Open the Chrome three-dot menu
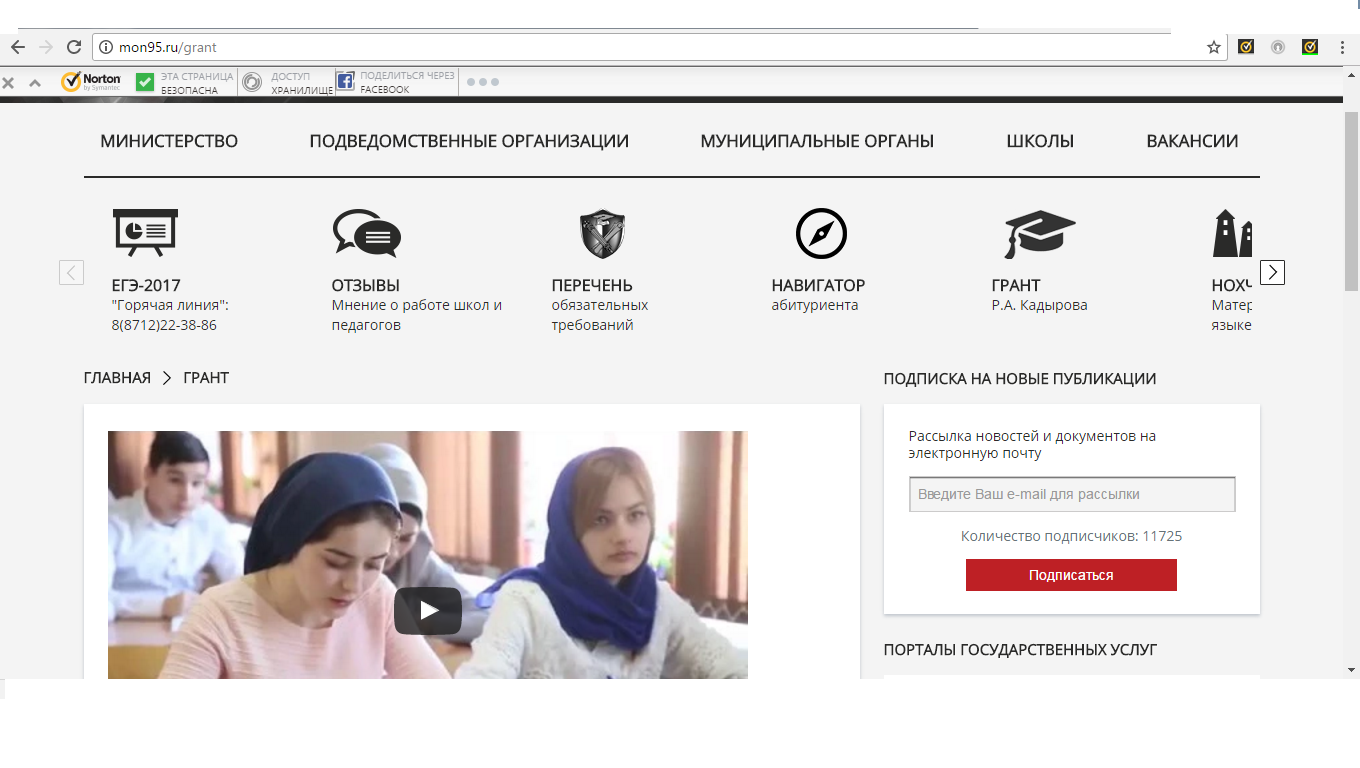Viewport: 1360px width, 768px height. pos(1342,47)
